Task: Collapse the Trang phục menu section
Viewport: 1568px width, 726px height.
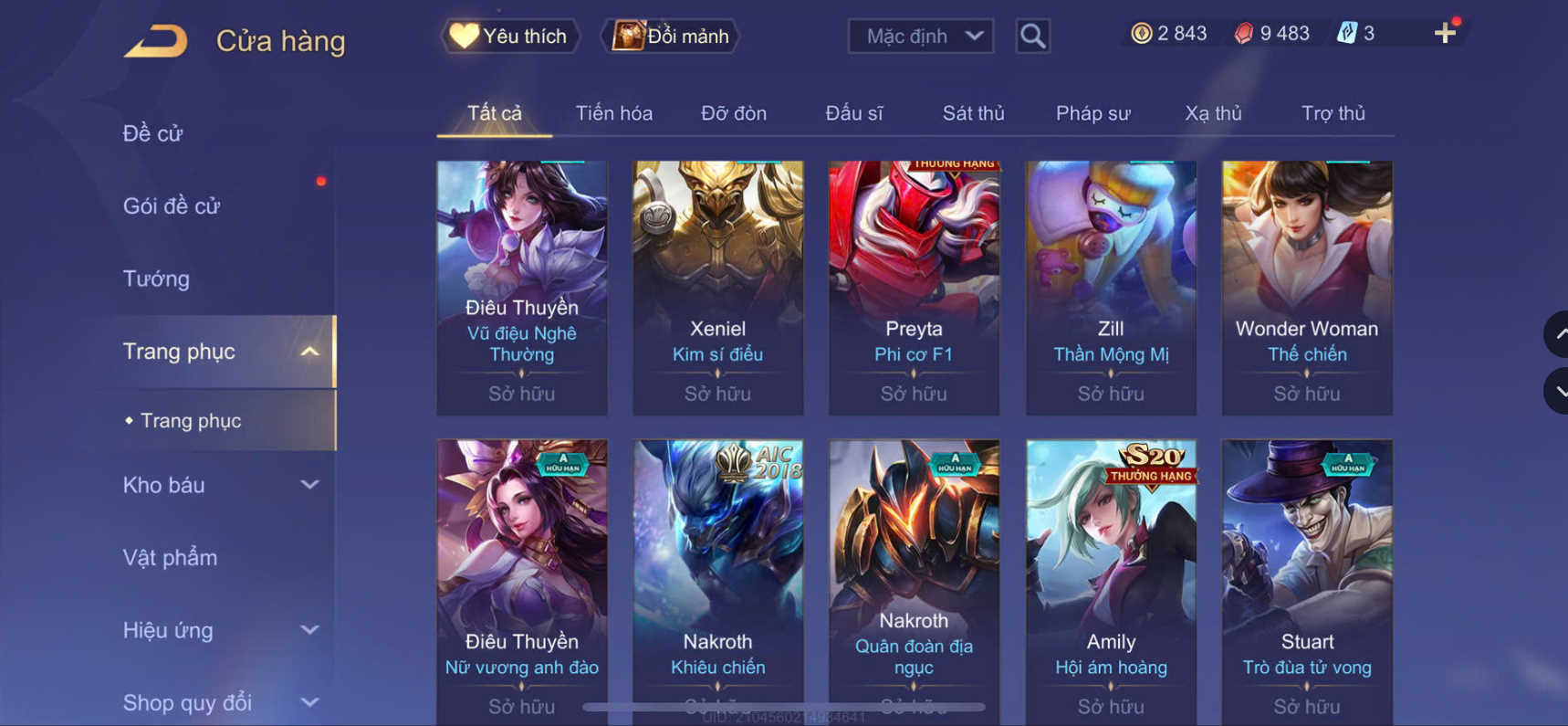Action: point(310,352)
